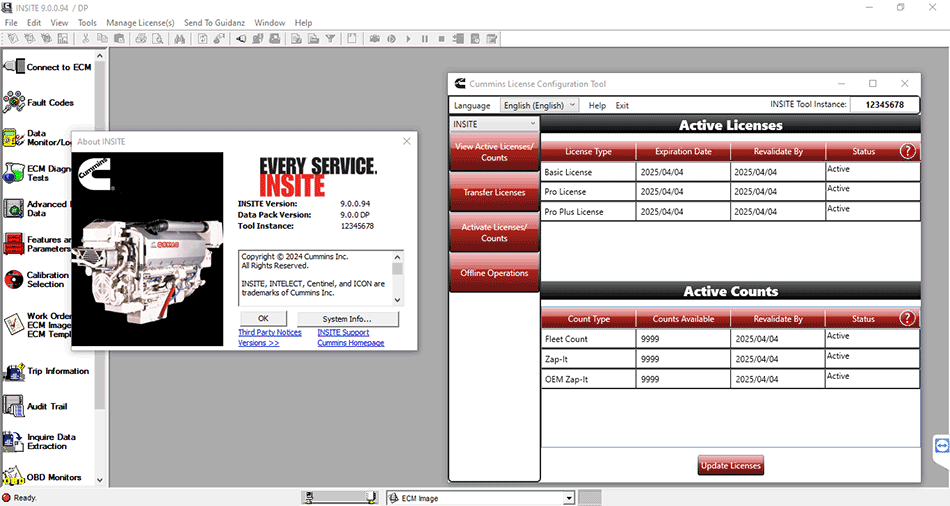Open Data Monitor/Logger from sidebar
950x506 pixels.
pos(36,138)
